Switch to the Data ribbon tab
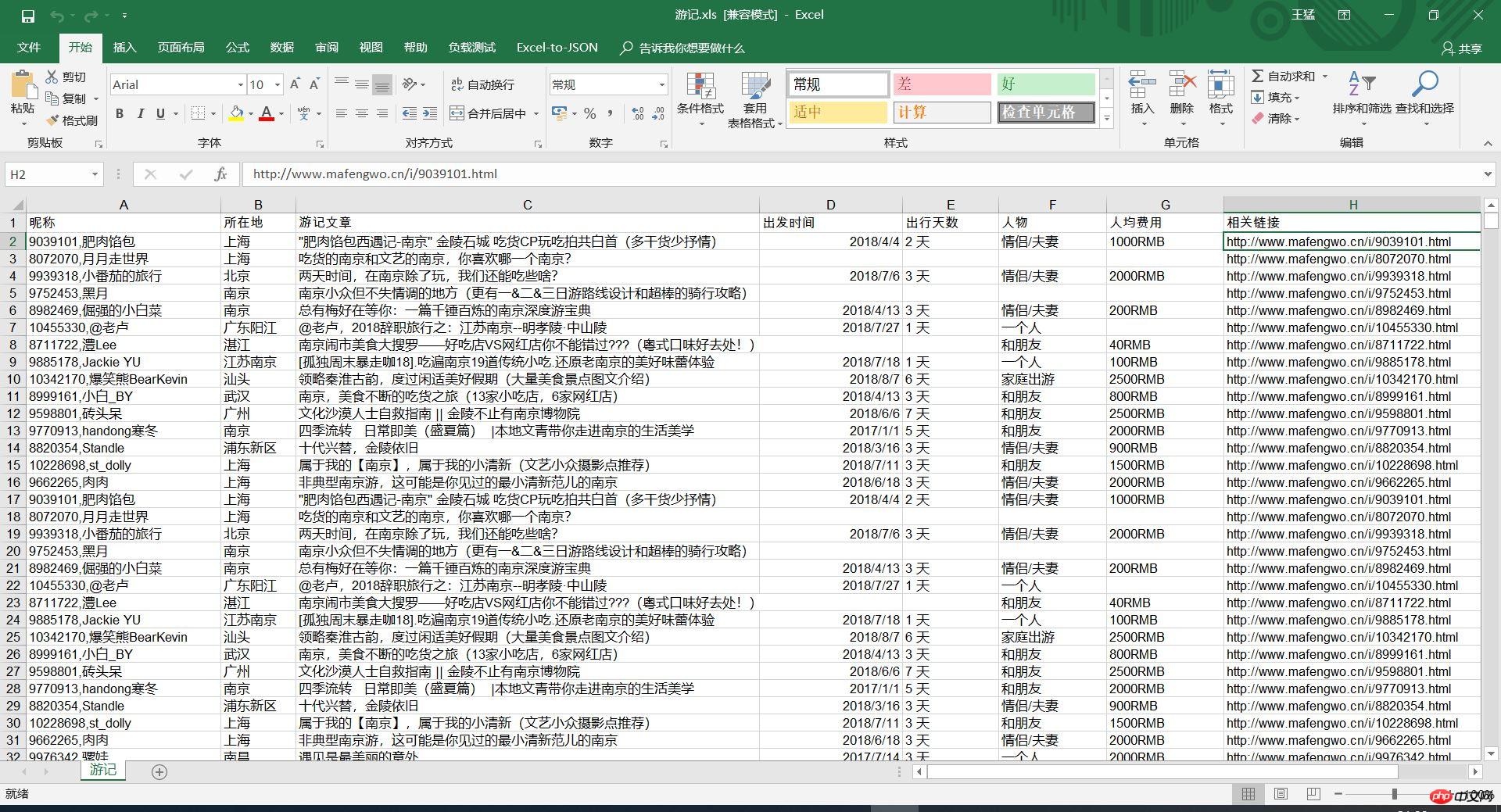Viewport: 1501px width, 812px height. [281, 48]
